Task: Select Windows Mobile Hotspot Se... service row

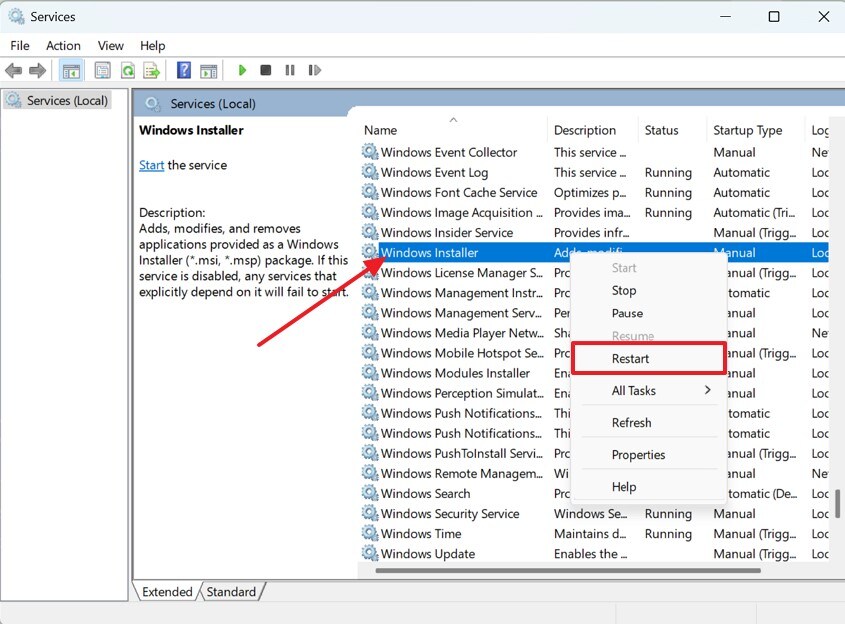Action: [x=461, y=353]
